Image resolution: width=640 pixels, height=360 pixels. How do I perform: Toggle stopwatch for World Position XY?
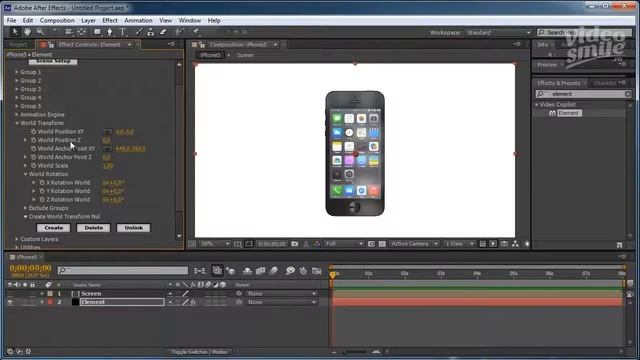coord(33,131)
